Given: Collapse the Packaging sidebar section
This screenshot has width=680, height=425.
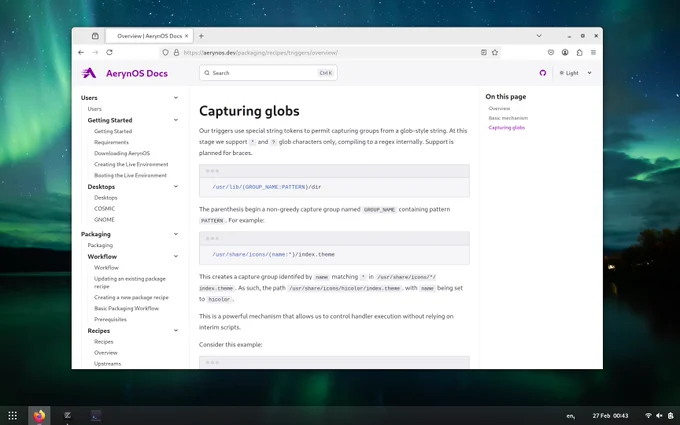Looking at the screenshot, I should click(x=176, y=234).
